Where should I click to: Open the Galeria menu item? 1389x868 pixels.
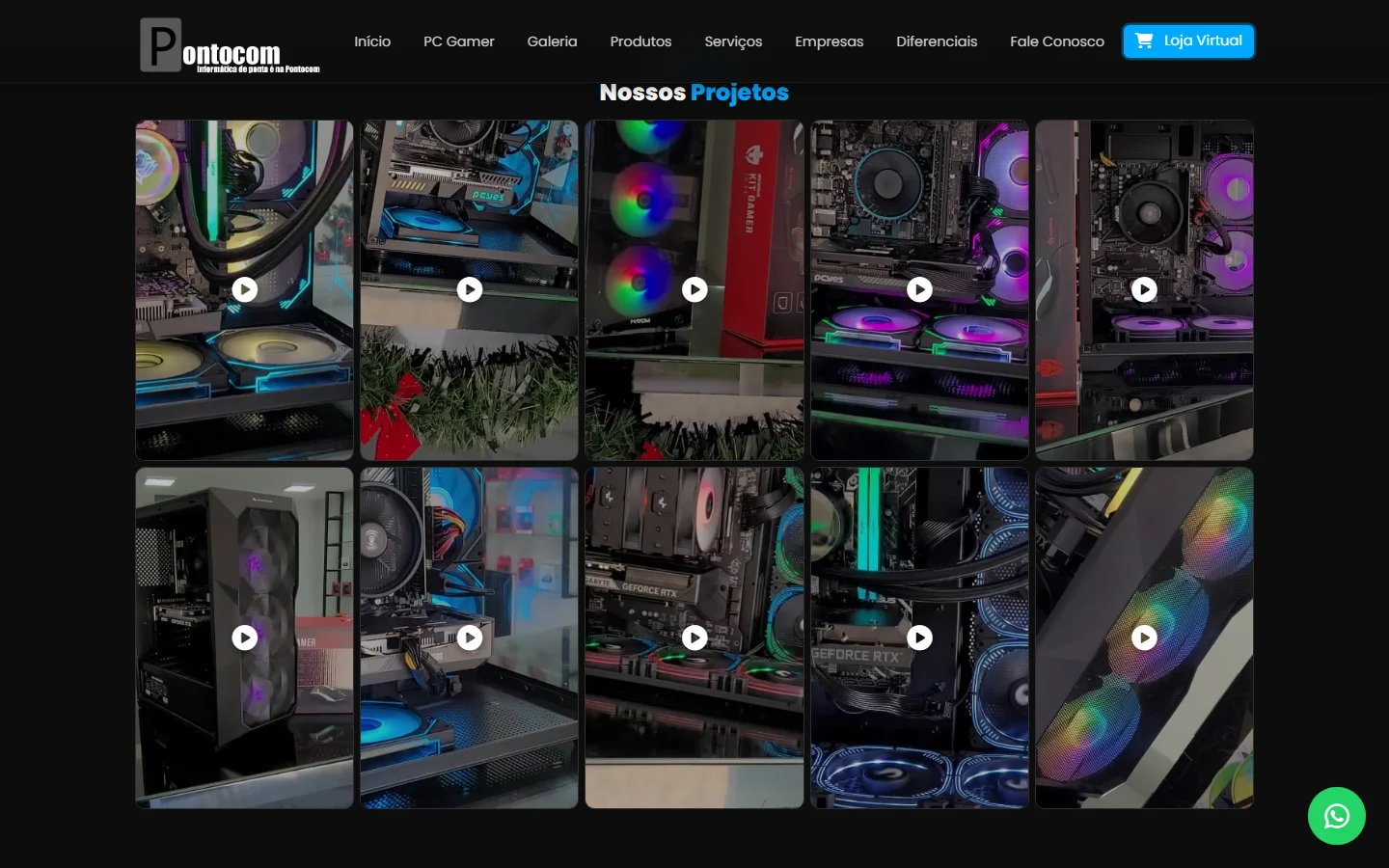552,41
